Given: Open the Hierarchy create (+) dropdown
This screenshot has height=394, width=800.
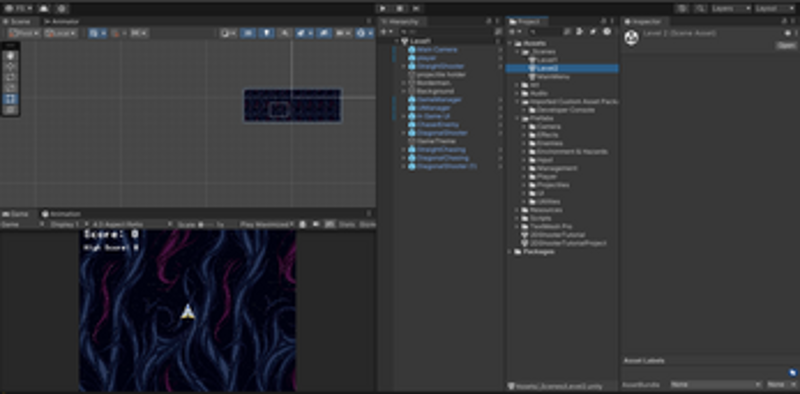Looking at the screenshot, I should coord(386,32).
